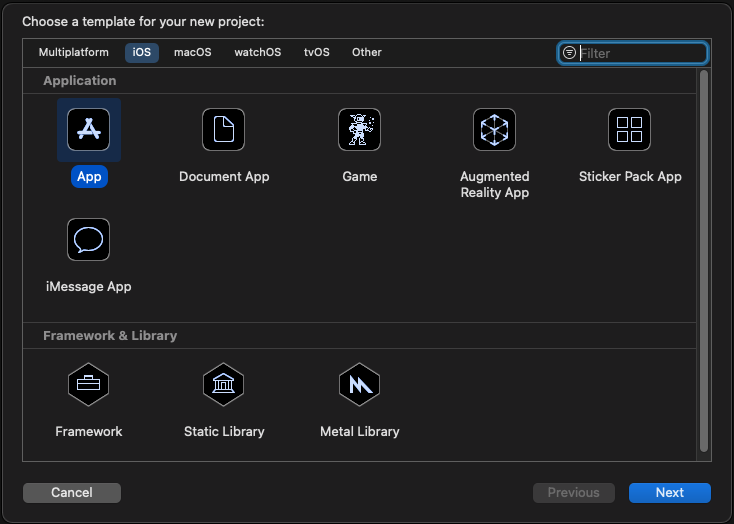Select the App template icon
734x524 pixels.
pos(88,130)
